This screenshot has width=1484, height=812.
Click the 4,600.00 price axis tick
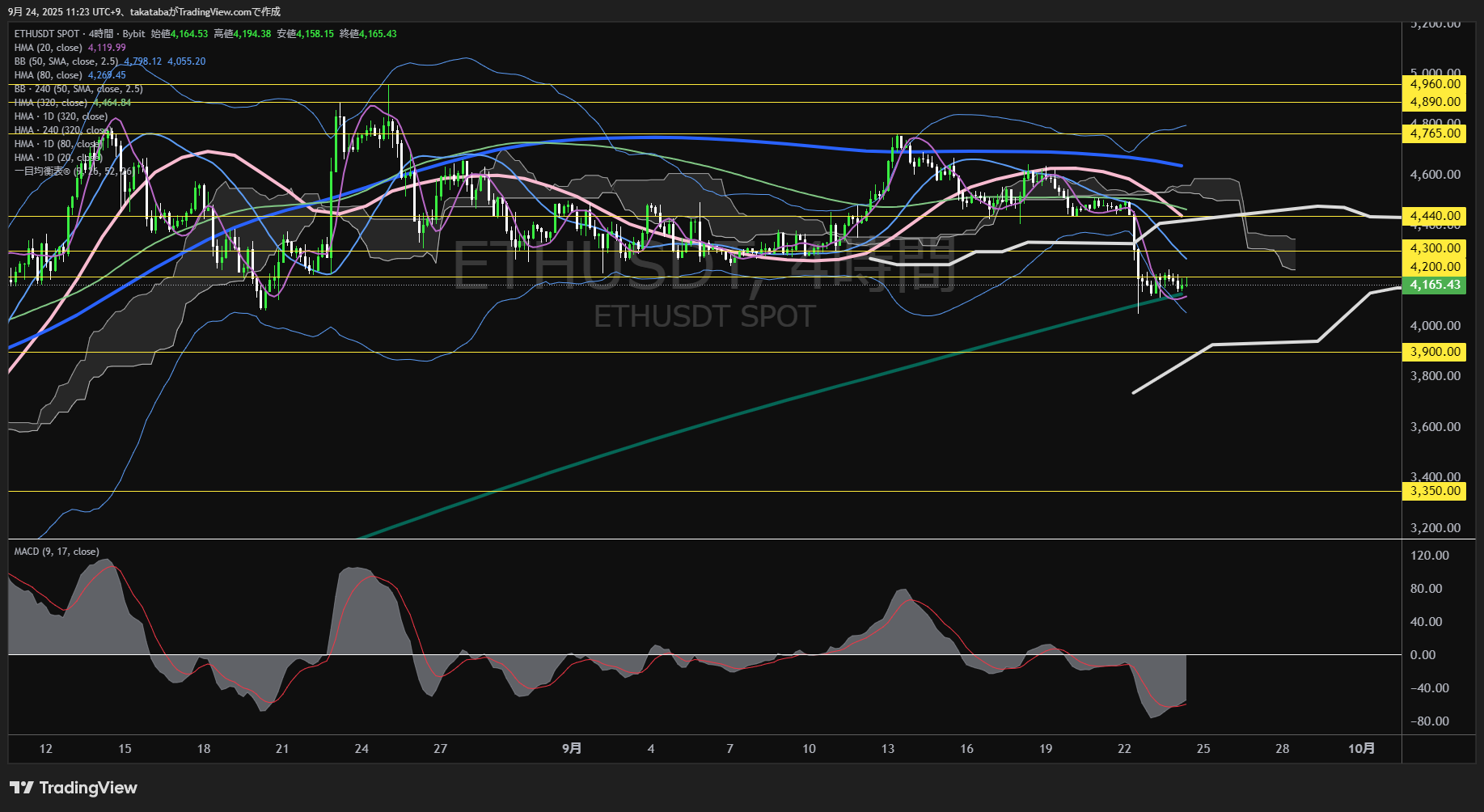pyautogui.click(x=1435, y=175)
